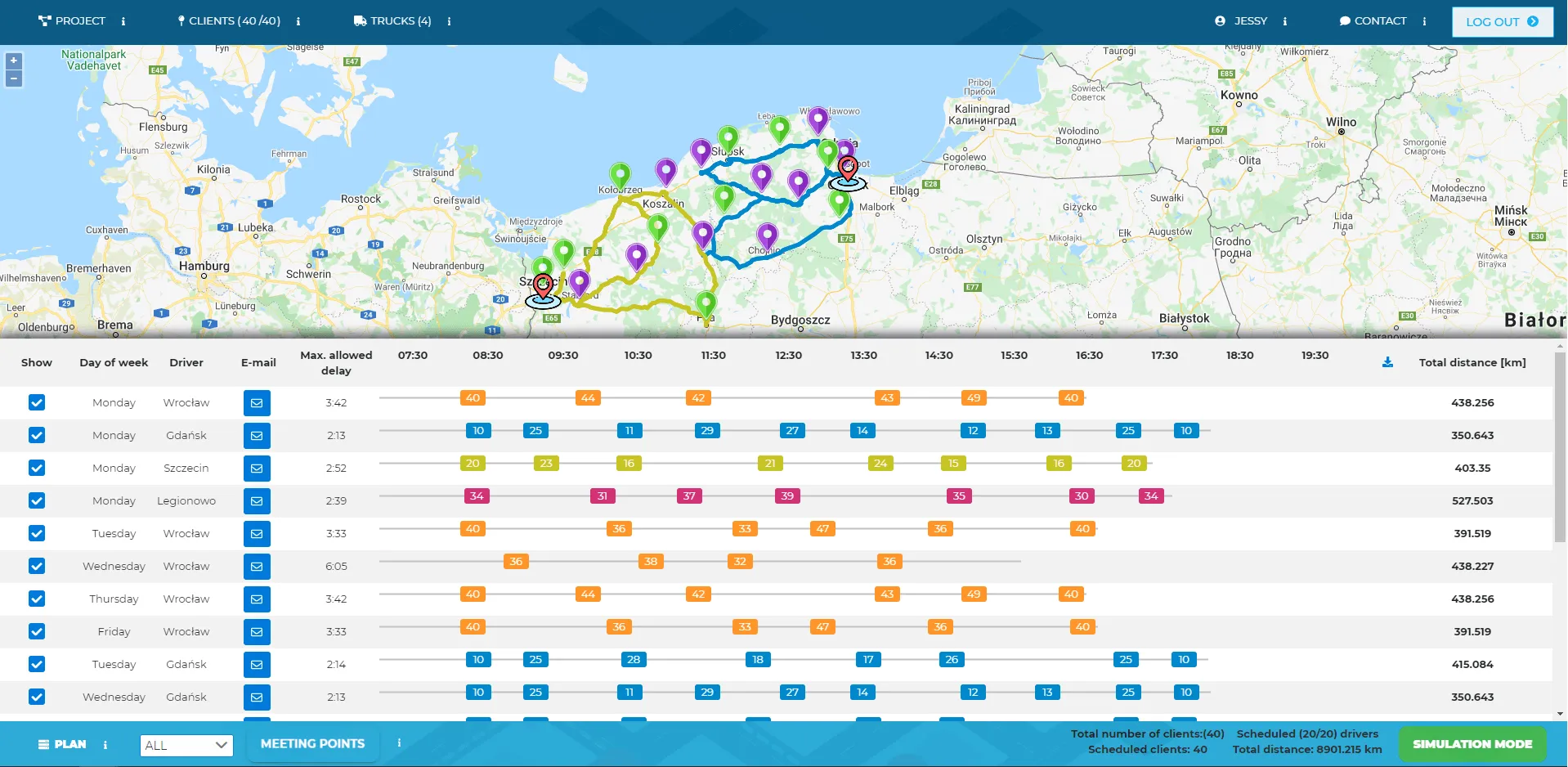Click the Log Out button

pyautogui.click(x=1502, y=22)
